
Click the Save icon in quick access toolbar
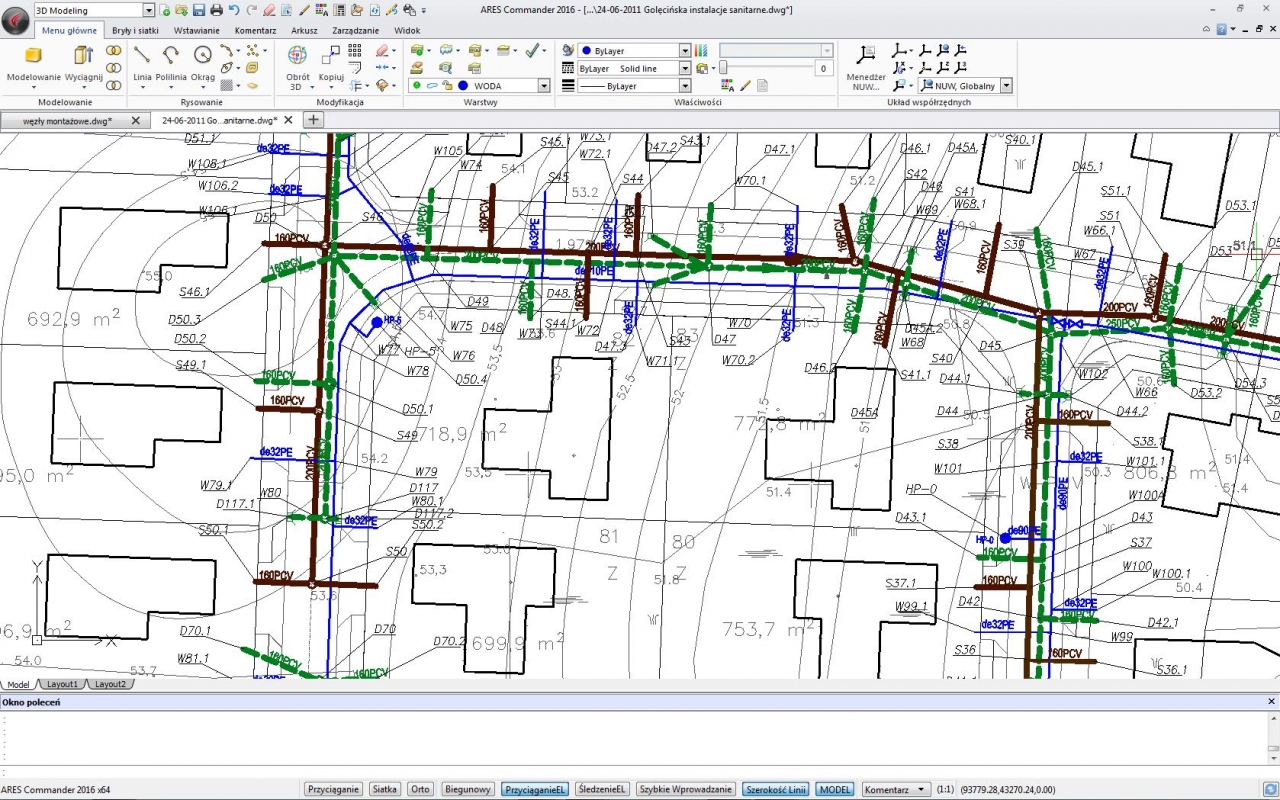pos(199,10)
